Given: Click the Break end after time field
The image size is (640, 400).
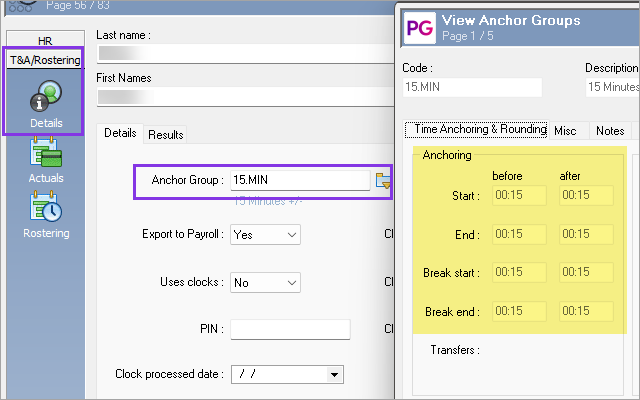Looking at the screenshot, I should (x=586, y=311).
